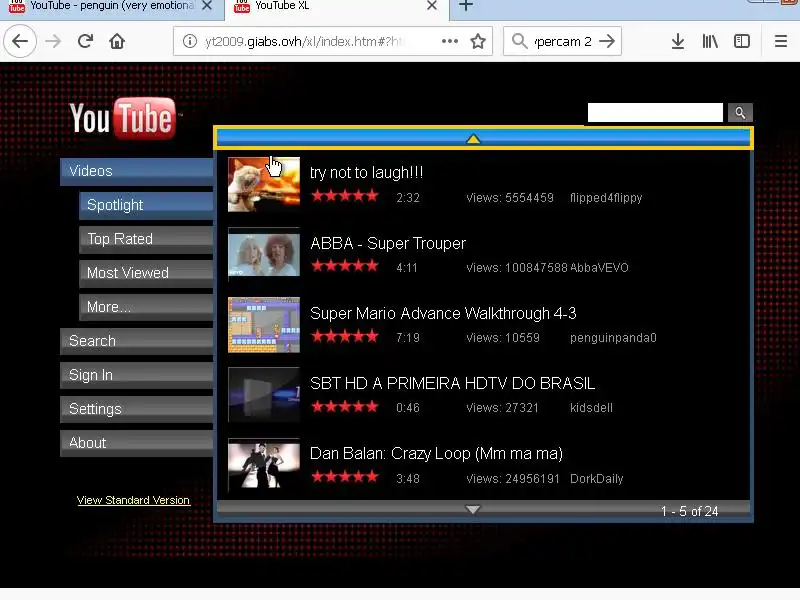
Task: Click the uploader name DorkDaily
Action: coord(596,479)
